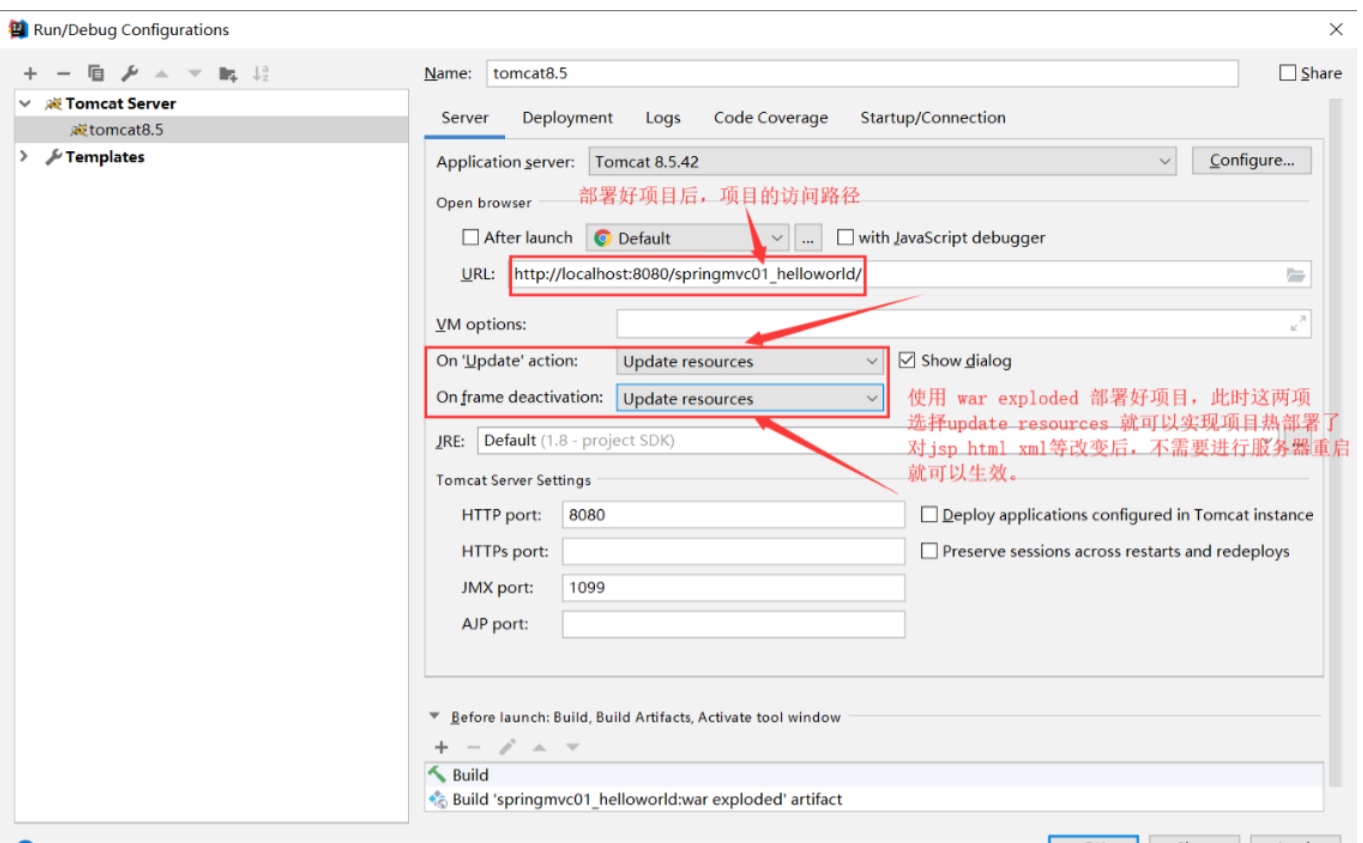The height and width of the screenshot is (843, 1363).
Task: Open On frame deactivation dropdown
Action: pos(750,398)
